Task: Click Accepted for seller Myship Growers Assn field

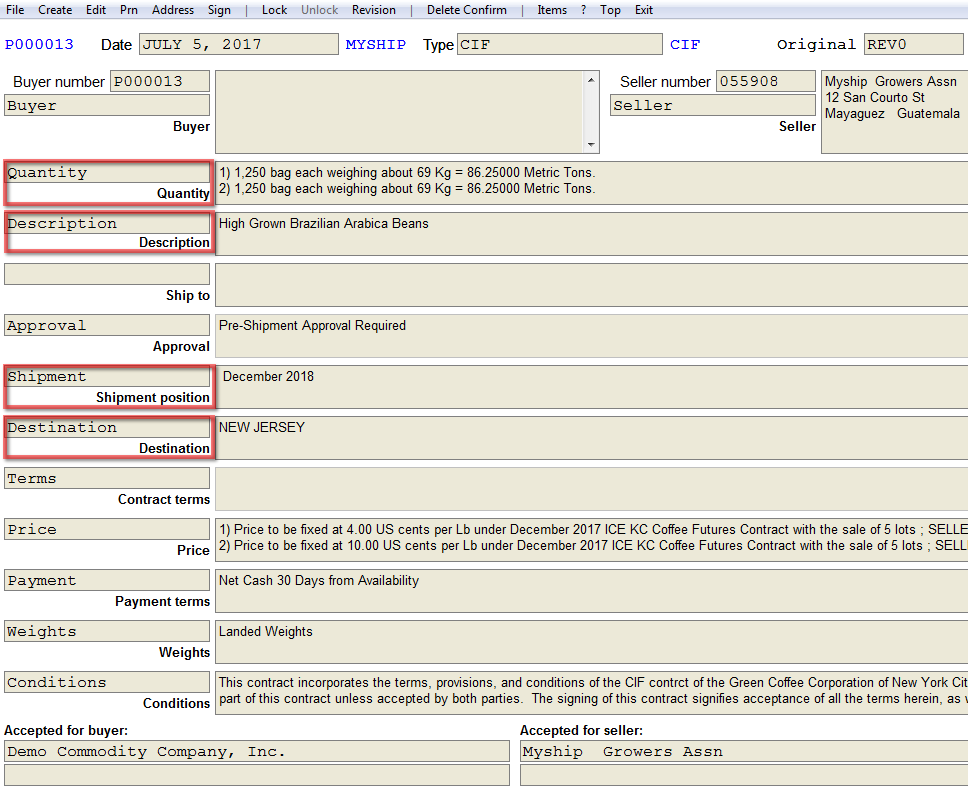Action: [744, 752]
